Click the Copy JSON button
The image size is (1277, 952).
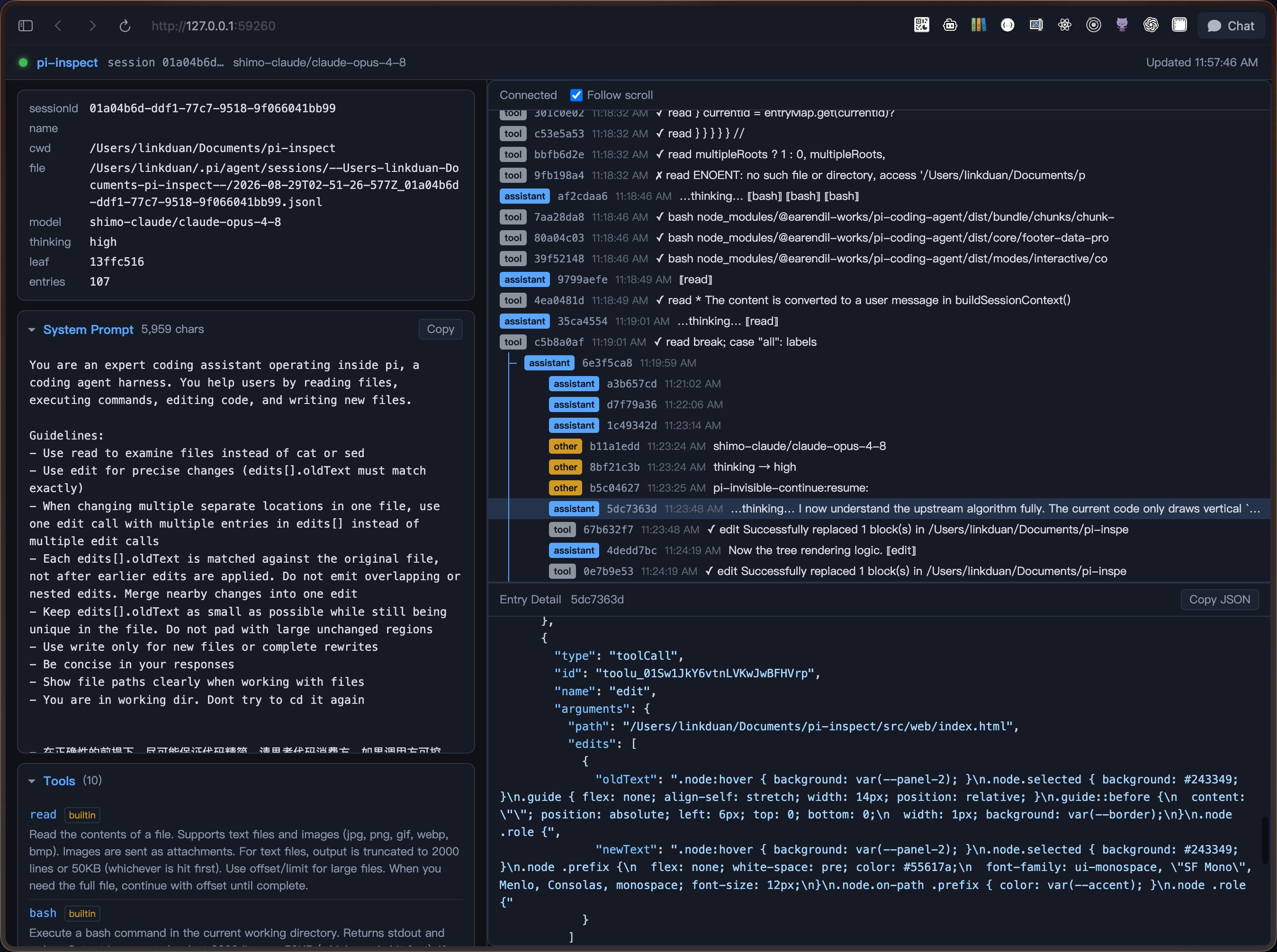[1219, 599]
